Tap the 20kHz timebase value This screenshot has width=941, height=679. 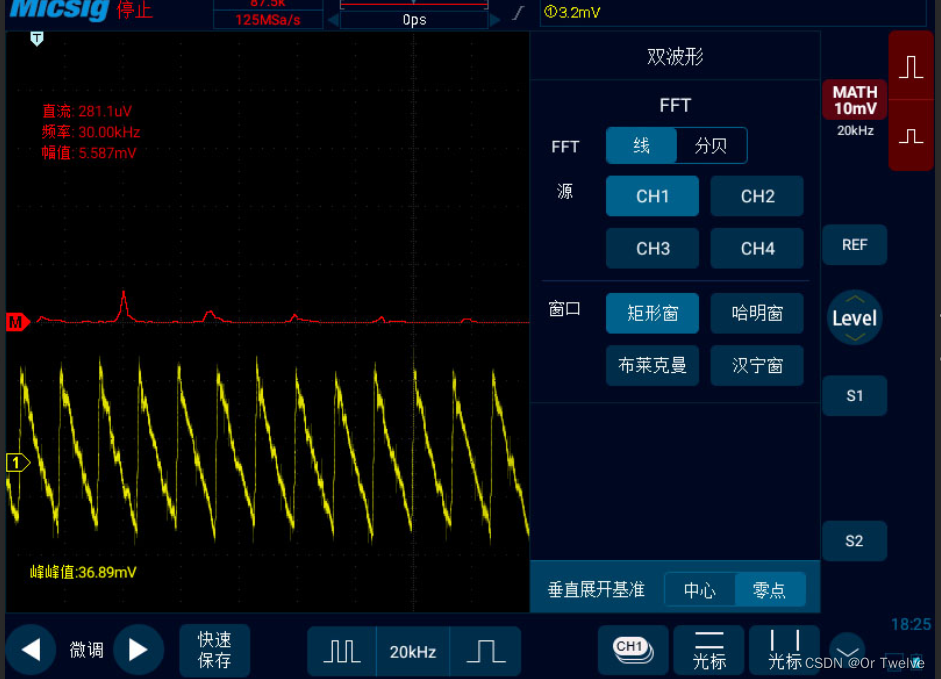(413, 651)
